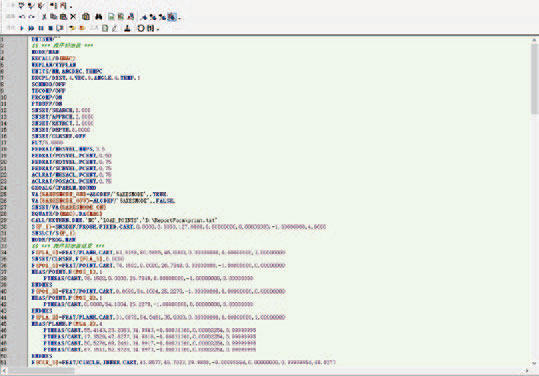Click the Redo arrow in toolbar
Image resolution: width=539 pixels, height=376 pixels.
coord(32,16)
